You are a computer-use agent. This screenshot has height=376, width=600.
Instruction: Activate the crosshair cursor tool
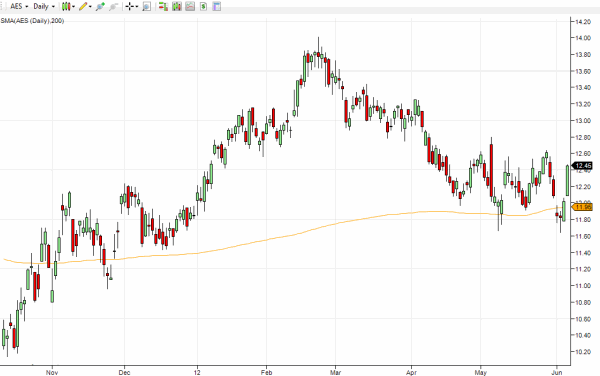click(x=130, y=7)
